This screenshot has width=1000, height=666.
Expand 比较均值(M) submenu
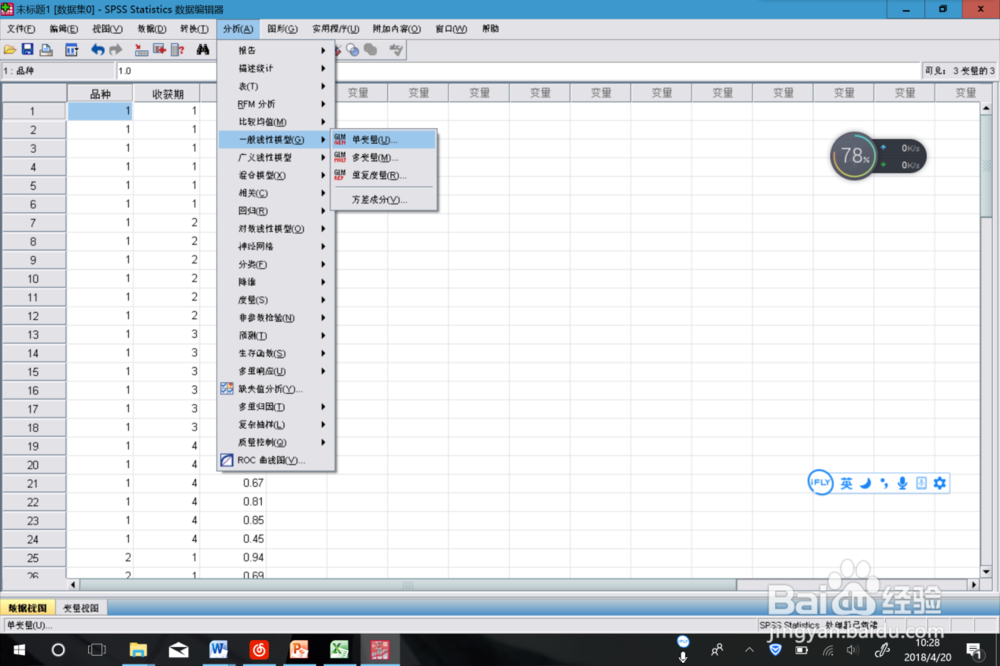pos(276,122)
